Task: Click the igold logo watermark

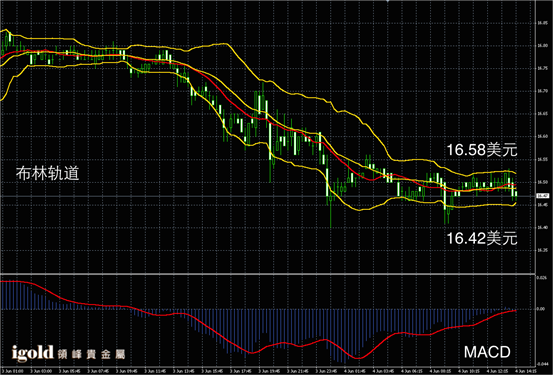Action: point(32,353)
